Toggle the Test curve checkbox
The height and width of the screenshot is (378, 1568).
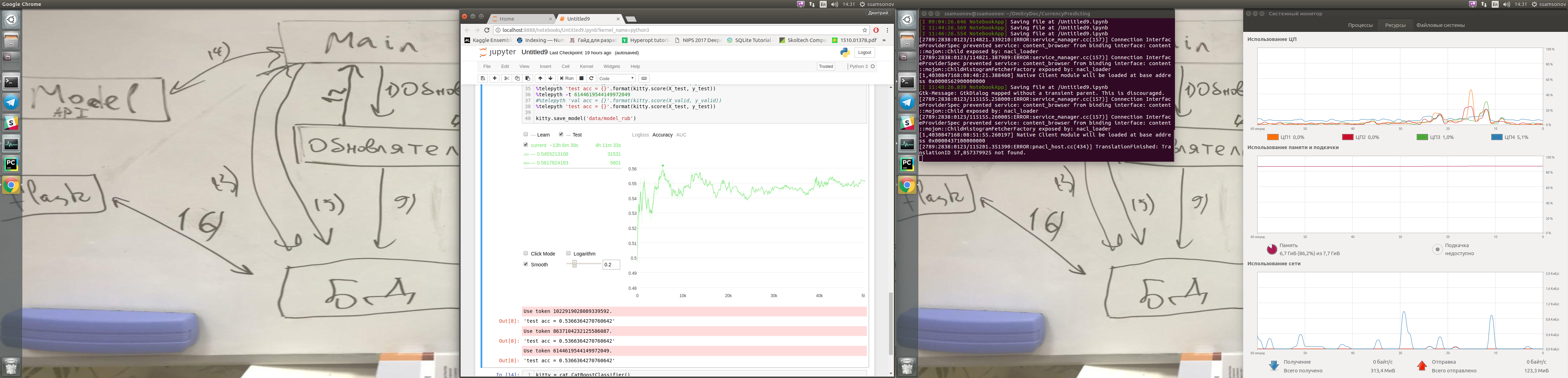561,134
